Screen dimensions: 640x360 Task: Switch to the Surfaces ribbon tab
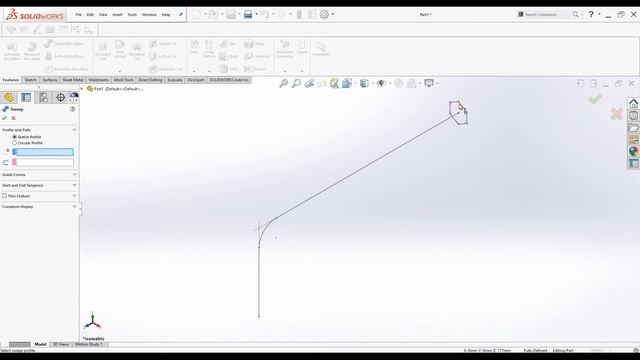pyautogui.click(x=50, y=80)
